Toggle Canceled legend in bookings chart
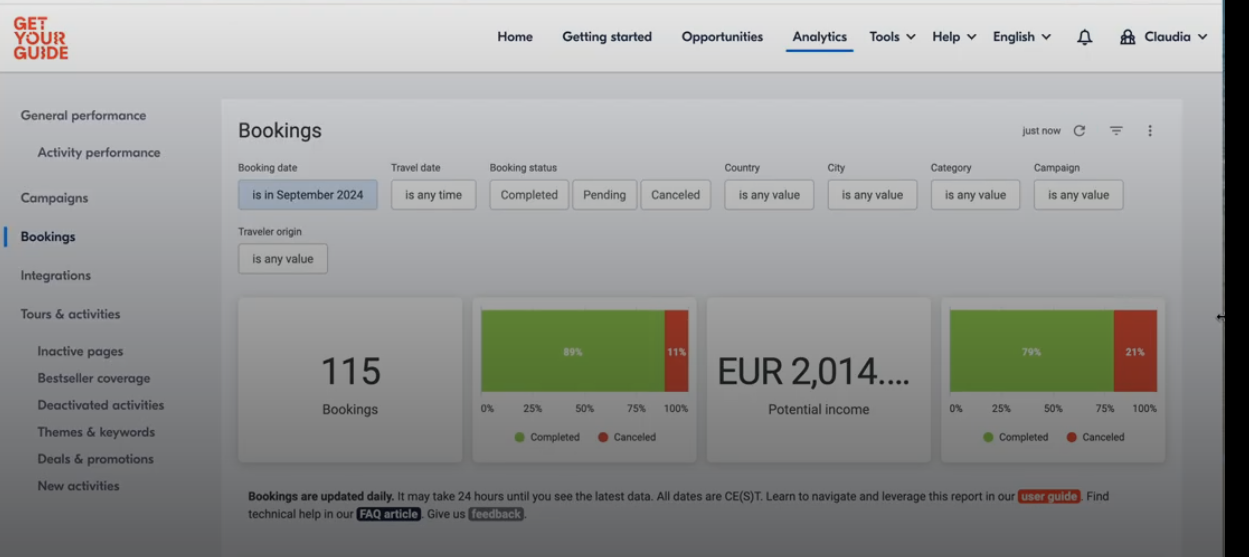 627,437
